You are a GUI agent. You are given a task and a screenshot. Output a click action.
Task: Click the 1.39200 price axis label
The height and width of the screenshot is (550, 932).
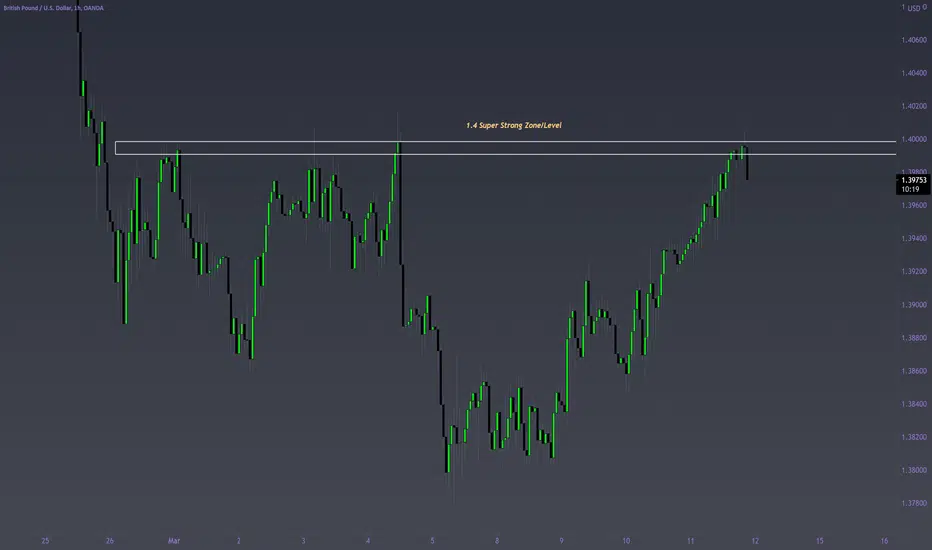914,271
